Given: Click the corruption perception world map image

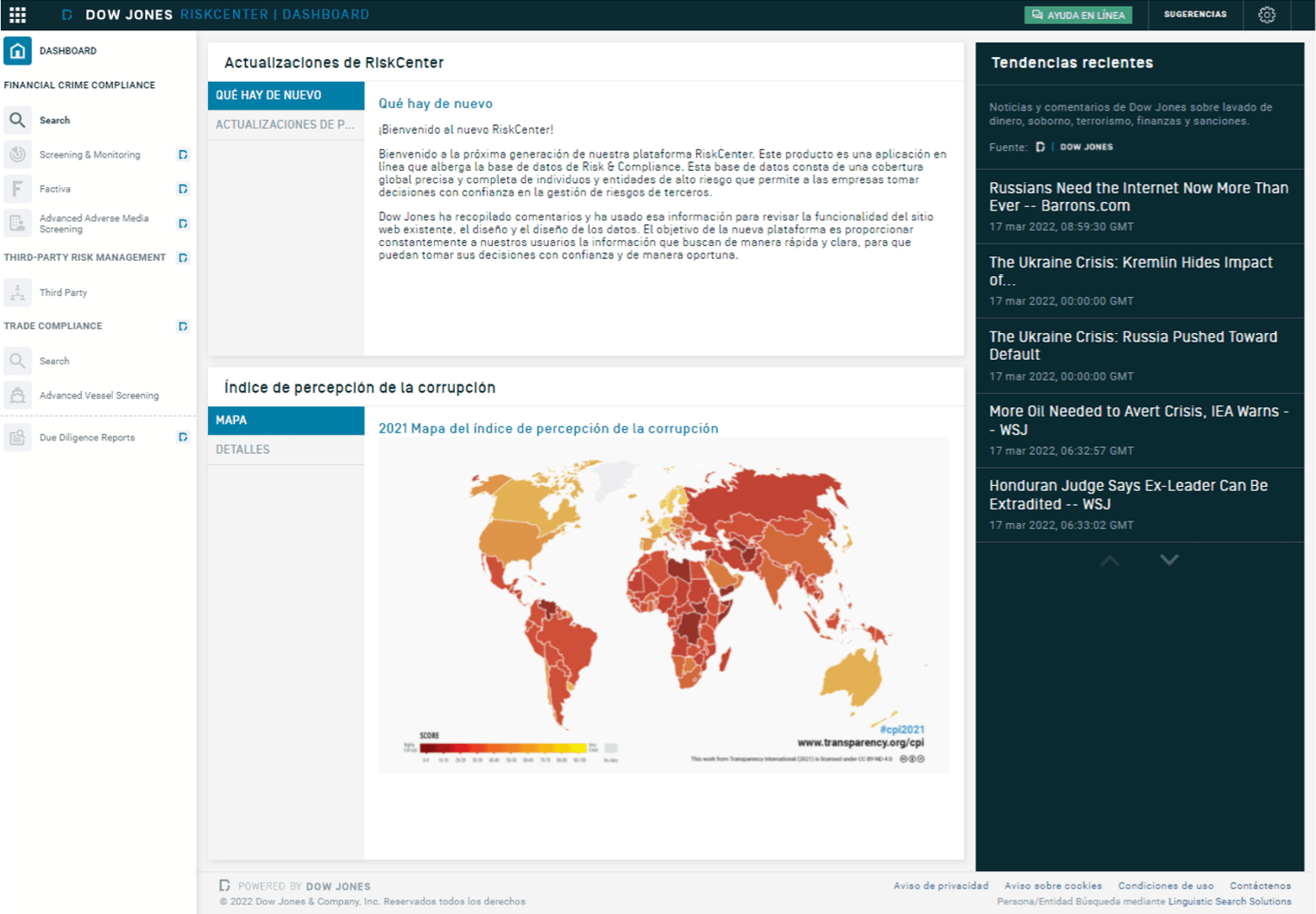Looking at the screenshot, I should click(664, 605).
